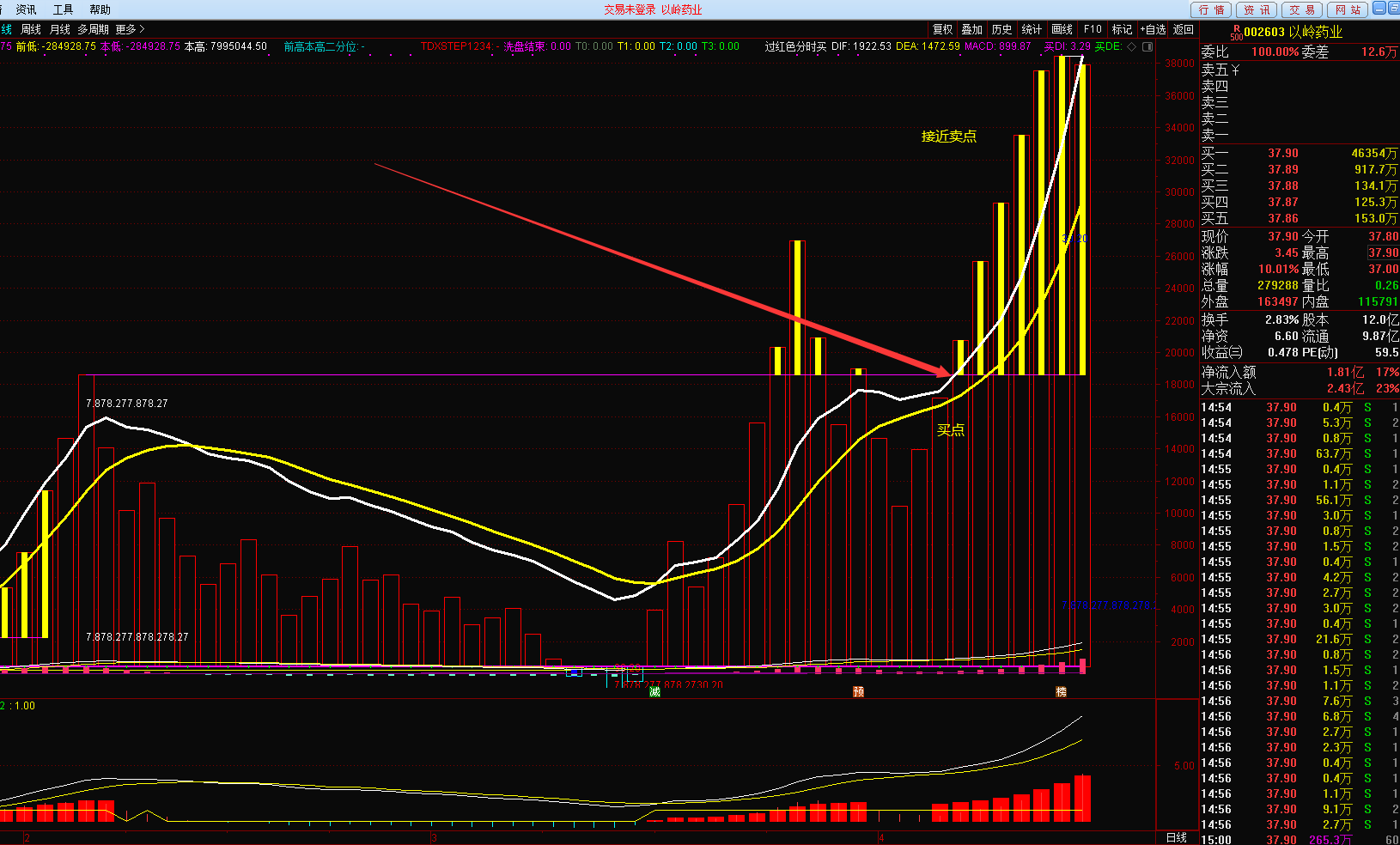Open the 网站 website button

coord(1348,9)
